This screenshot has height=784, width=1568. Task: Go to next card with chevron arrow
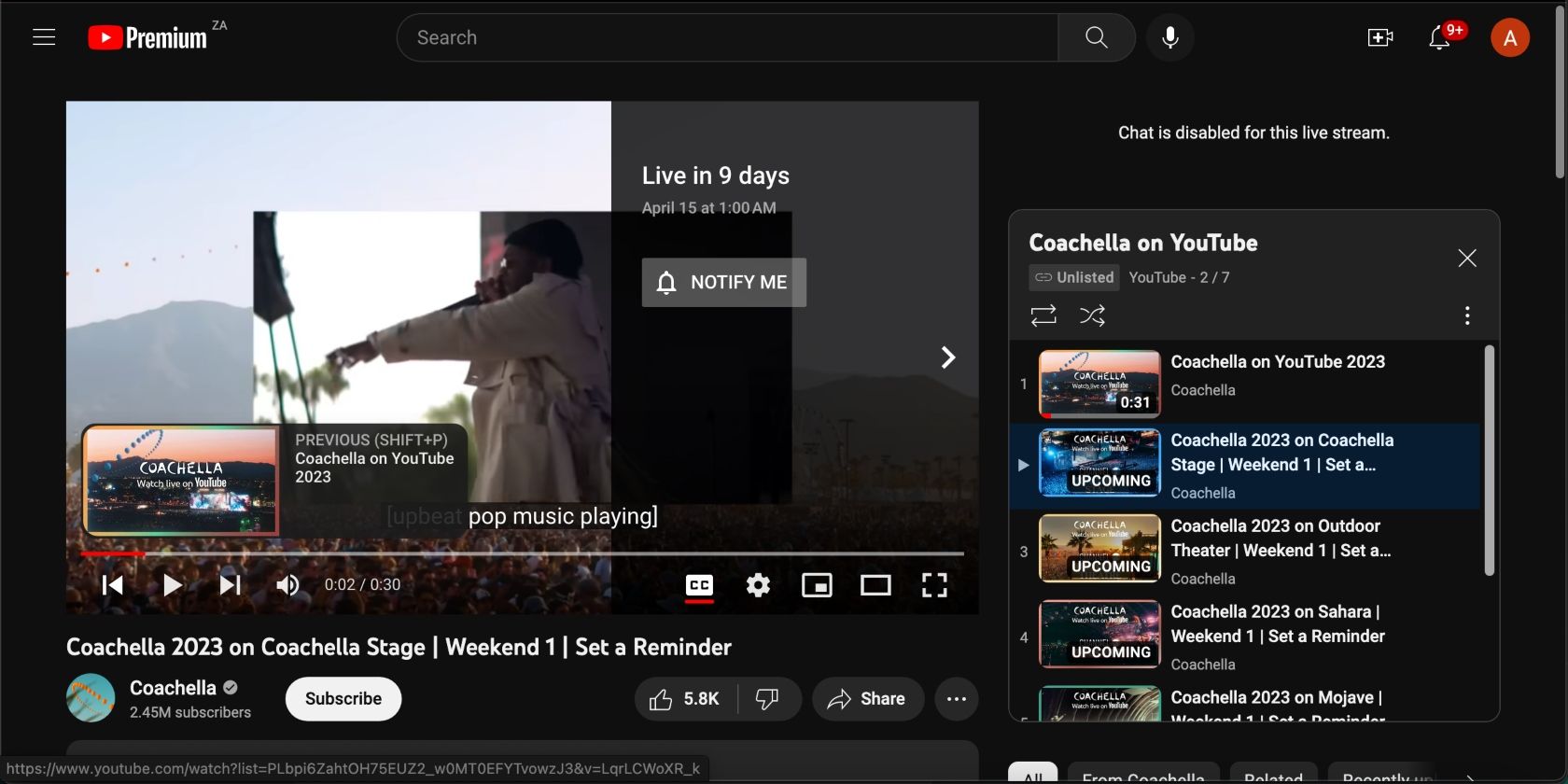pos(948,357)
